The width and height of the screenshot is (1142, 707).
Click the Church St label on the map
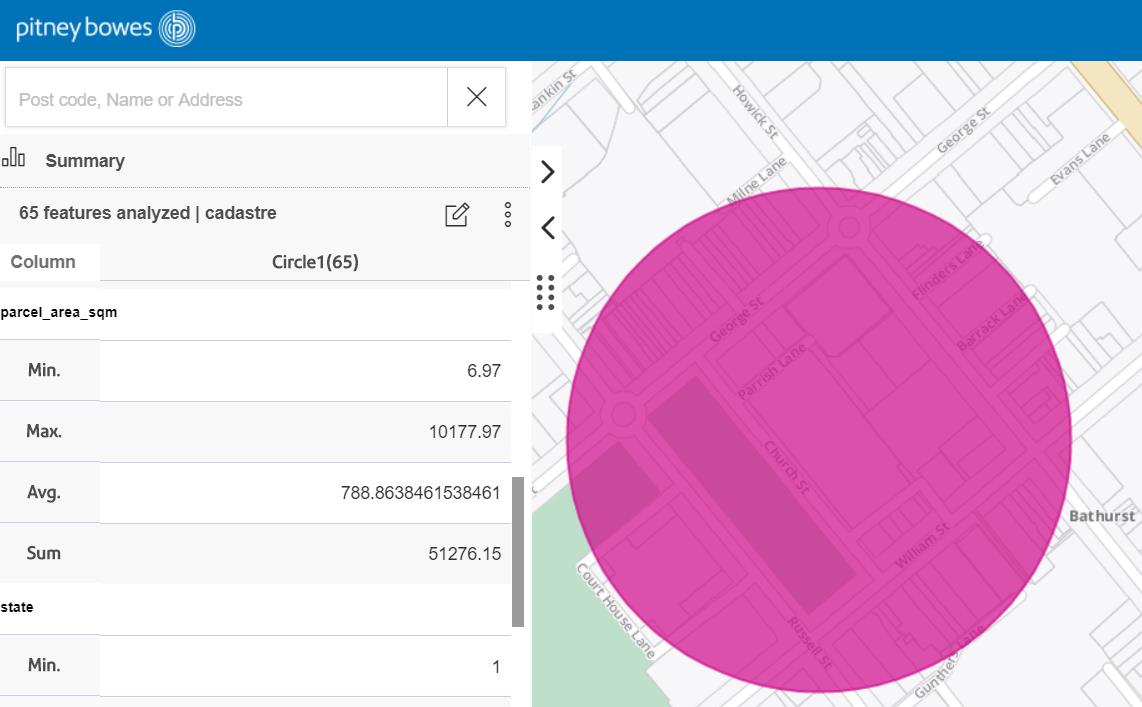click(787, 468)
